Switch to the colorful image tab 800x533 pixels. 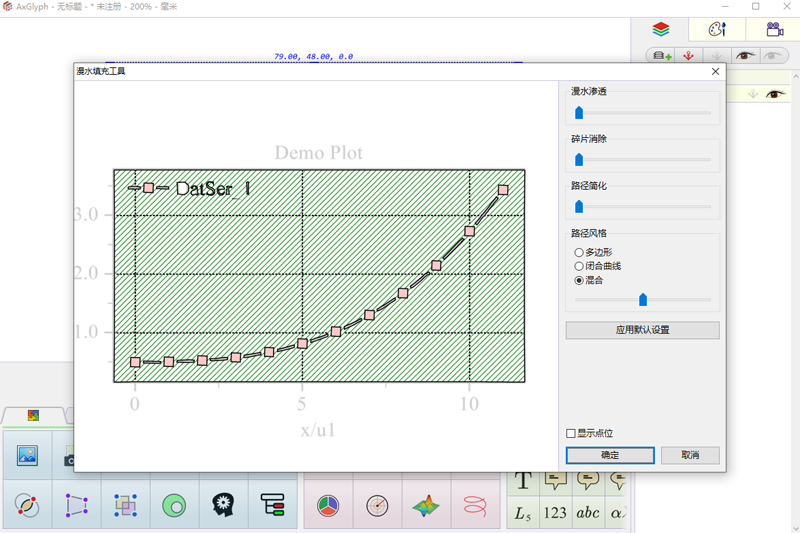(x=33, y=416)
